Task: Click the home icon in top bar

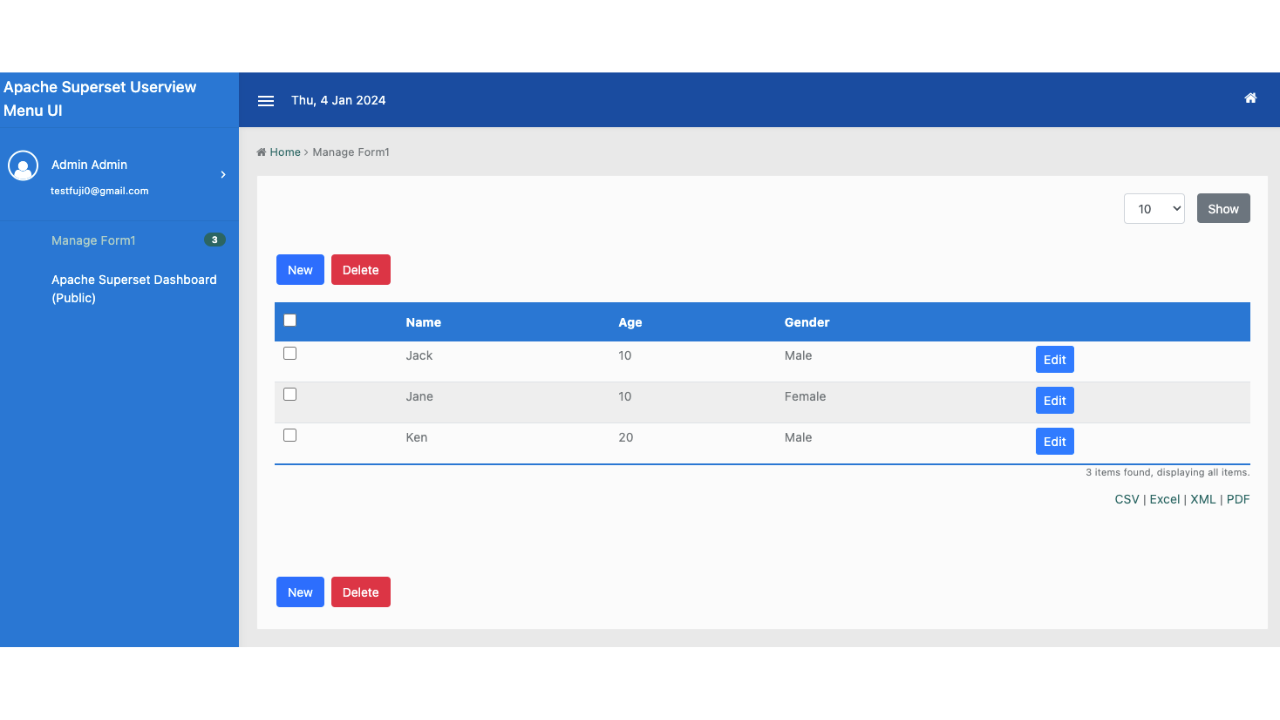Action: point(1250,98)
